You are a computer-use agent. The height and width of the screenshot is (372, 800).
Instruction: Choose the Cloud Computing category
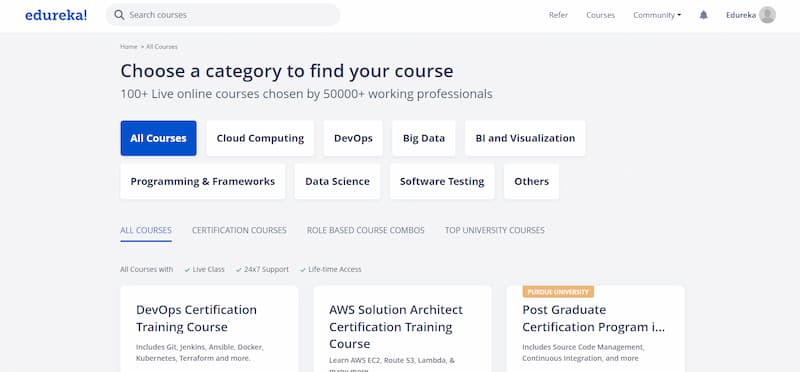point(260,138)
